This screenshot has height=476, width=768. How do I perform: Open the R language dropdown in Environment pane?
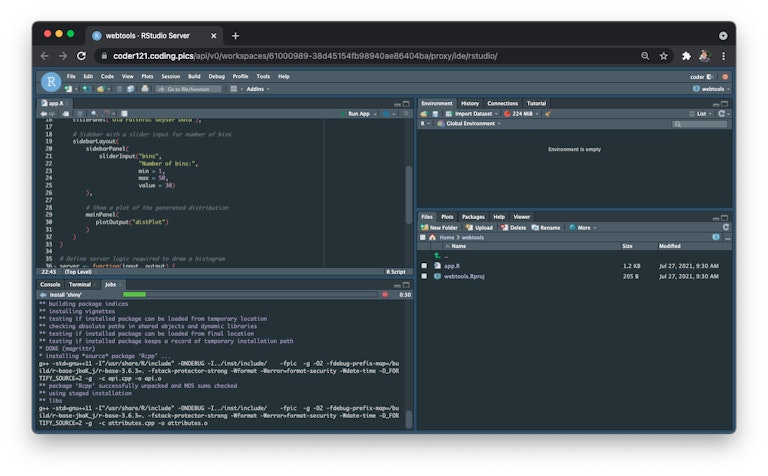(425, 123)
